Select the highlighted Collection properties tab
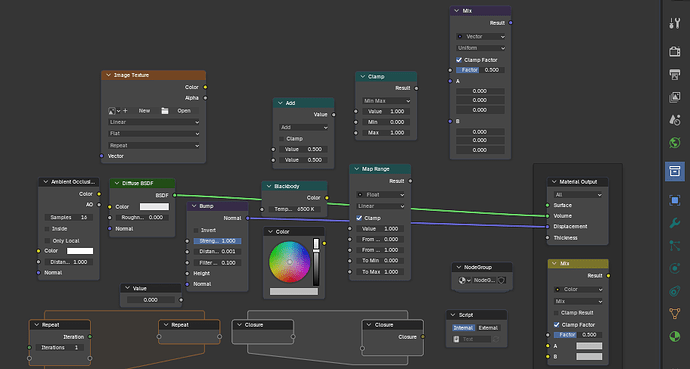 click(675, 171)
